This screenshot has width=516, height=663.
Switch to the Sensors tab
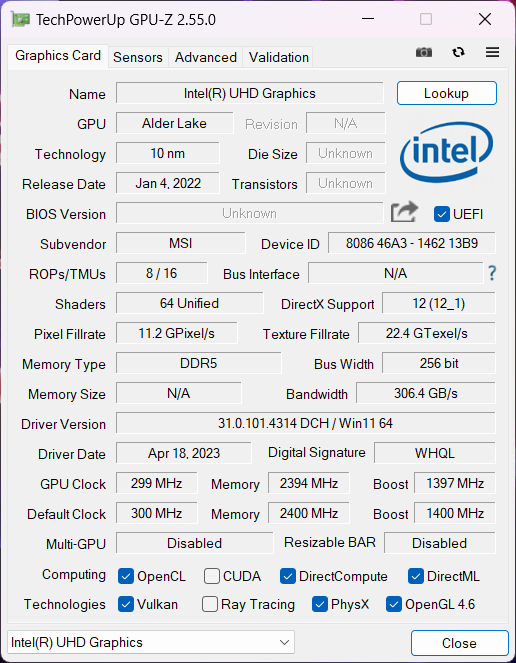(x=138, y=57)
